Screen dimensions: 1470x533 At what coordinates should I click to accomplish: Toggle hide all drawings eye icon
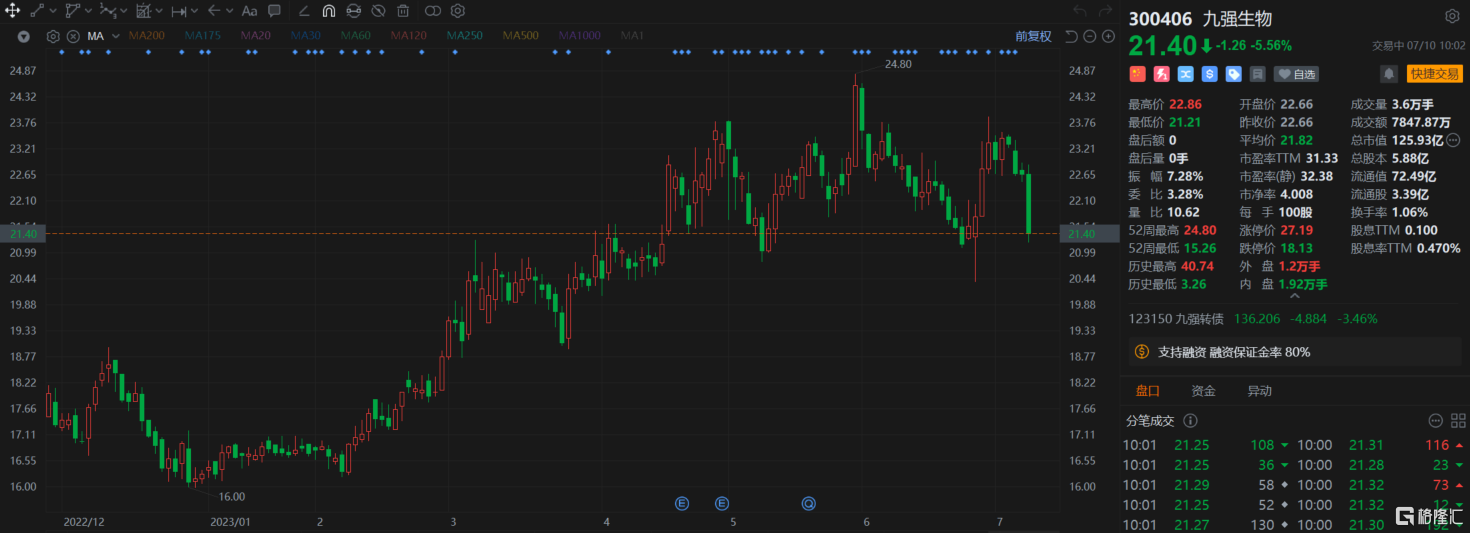click(x=378, y=11)
